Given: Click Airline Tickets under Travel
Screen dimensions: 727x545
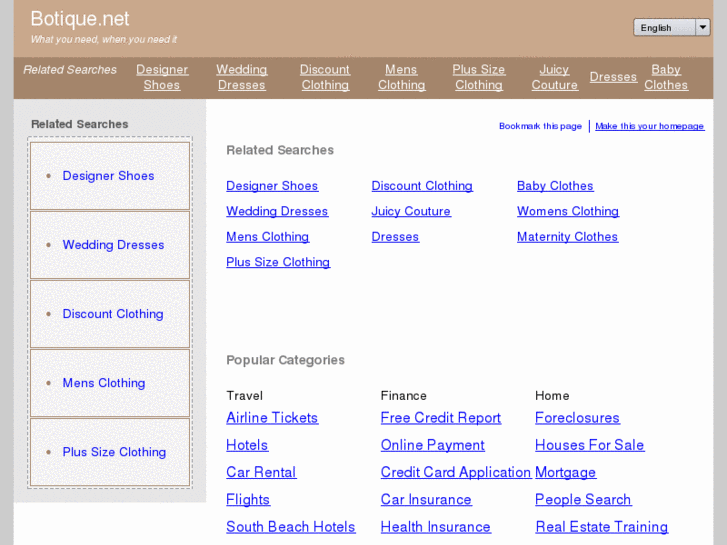Looking at the screenshot, I should 272,418.
